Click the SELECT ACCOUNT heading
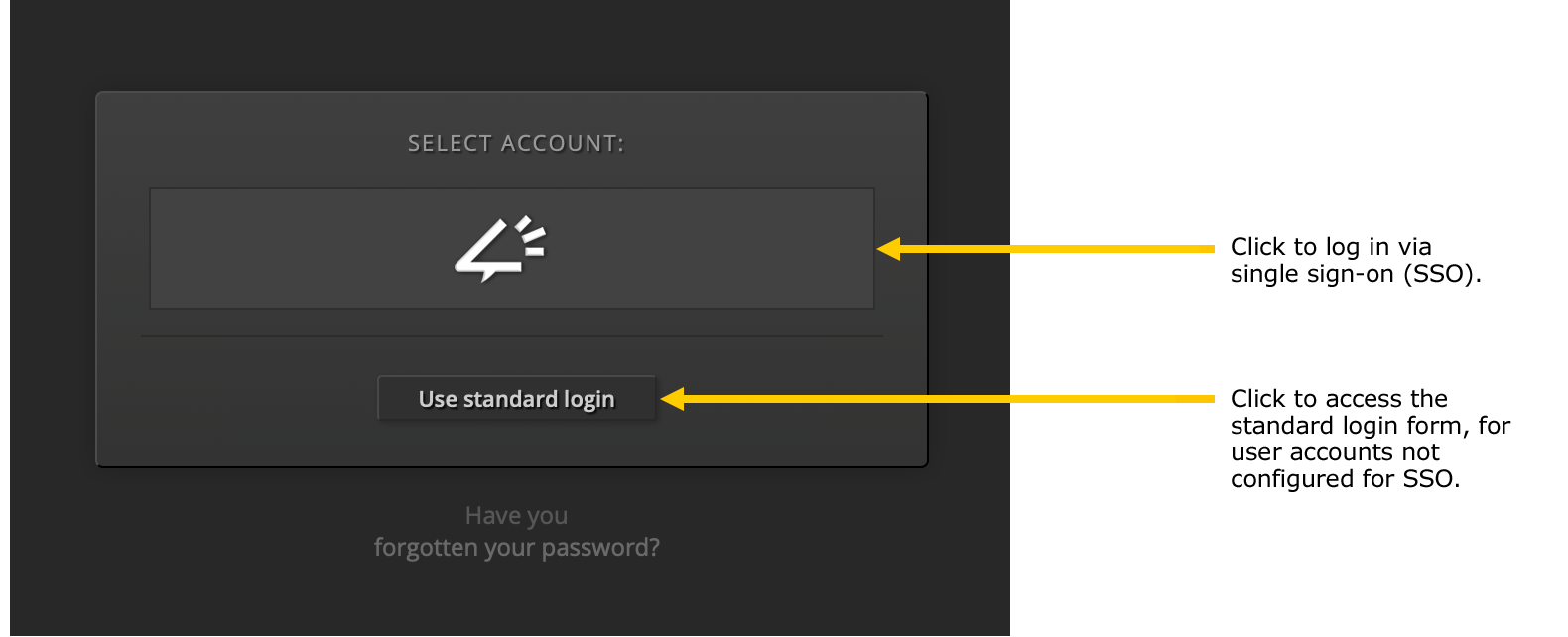The height and width of the screenshot is (637, 1568). (x=516, y=144)
